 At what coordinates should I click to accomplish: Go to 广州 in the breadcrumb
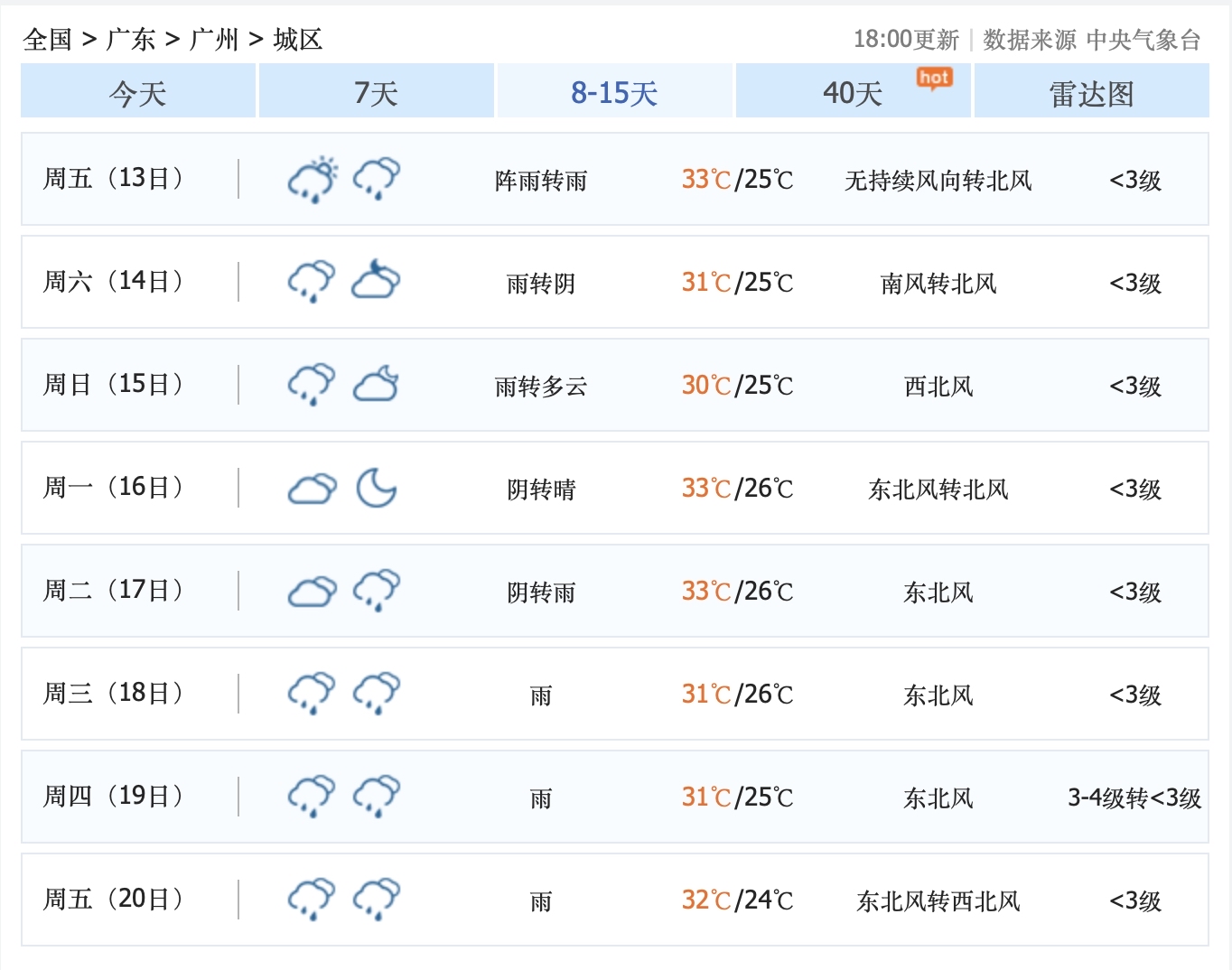pyautogui.click(x=214, y=39)
